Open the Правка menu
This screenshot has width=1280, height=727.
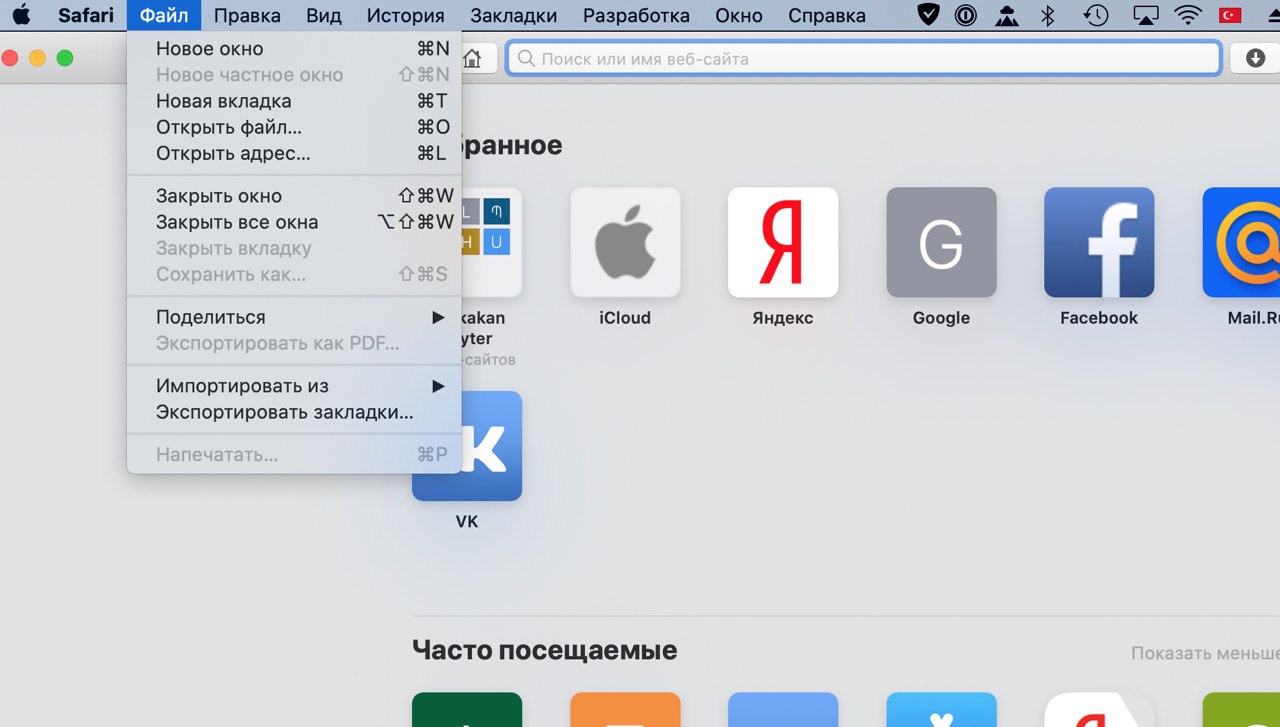click(247, 15)
